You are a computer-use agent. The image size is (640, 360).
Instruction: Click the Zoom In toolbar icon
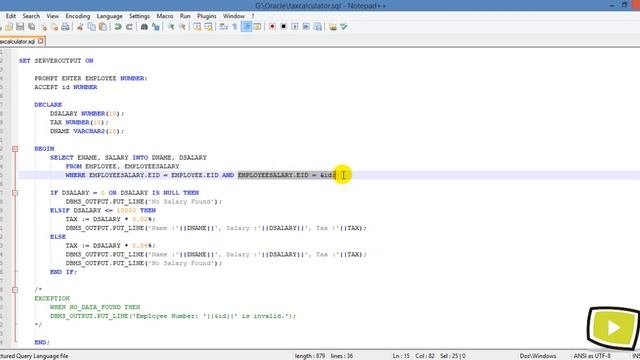click(171, 27)
